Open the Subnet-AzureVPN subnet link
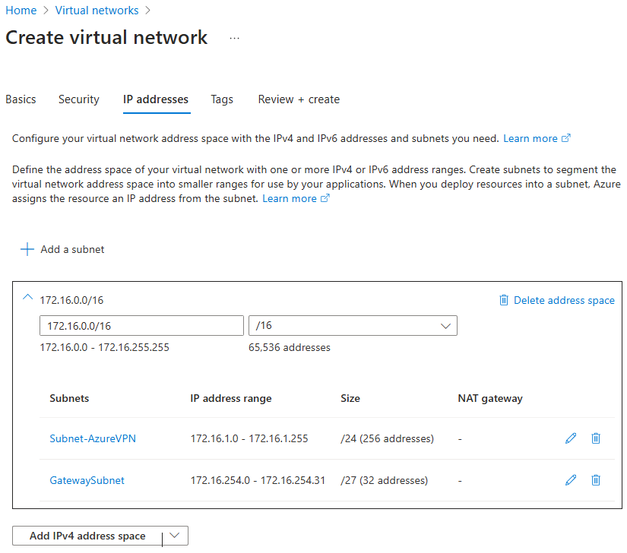Viewport: 627px width, 553px height. click(93, 438)
